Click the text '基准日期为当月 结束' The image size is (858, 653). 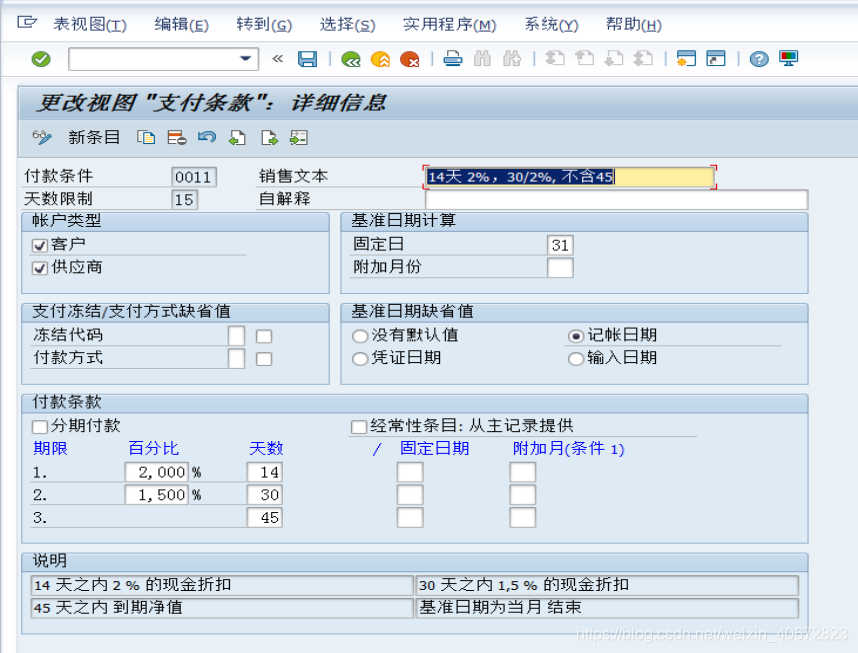(x=500, y=608)
